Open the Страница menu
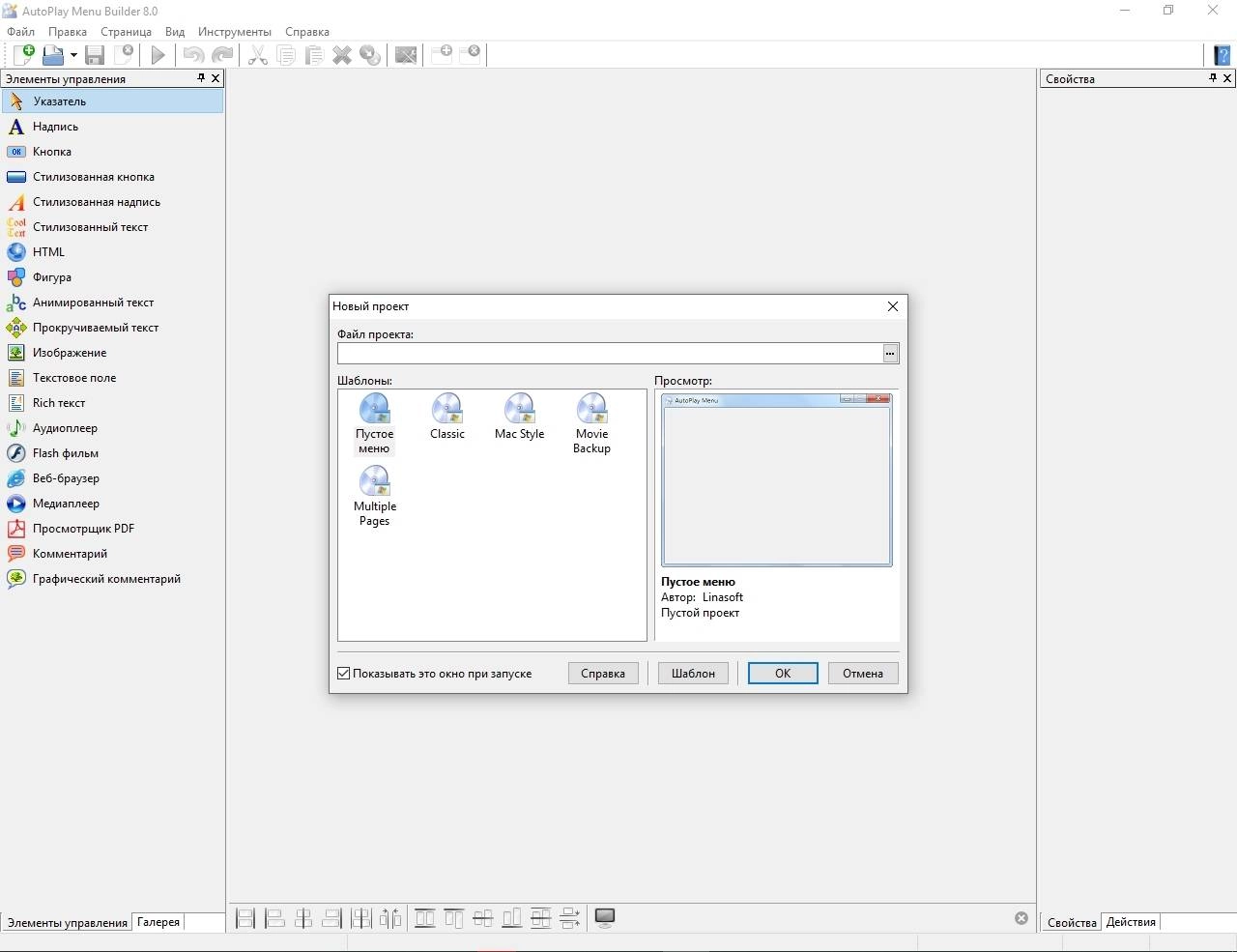1237x952 pixels. [x=126, y=32]
